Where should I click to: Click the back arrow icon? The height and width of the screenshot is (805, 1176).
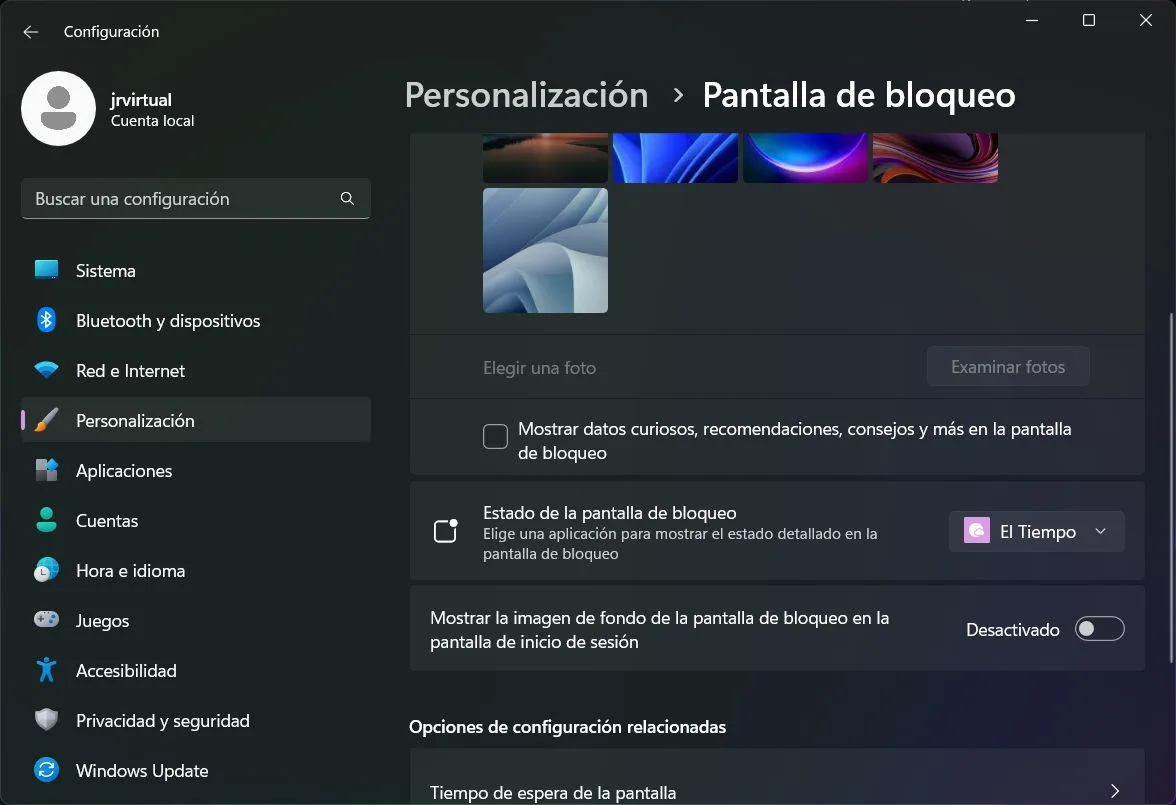(x=31, y=32)
